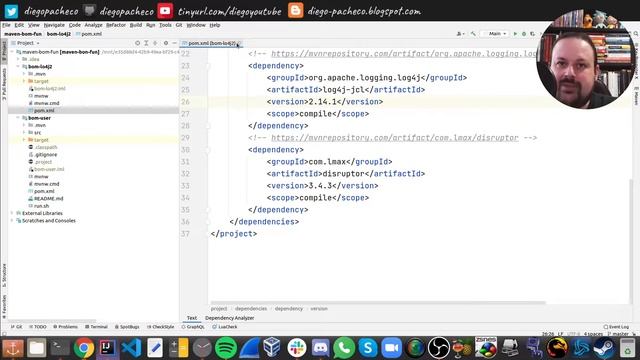This screenshot has width=640, height=360.
Task: Collapse the bom-user module
Action: pyautogui.click(x=18, y=118)
